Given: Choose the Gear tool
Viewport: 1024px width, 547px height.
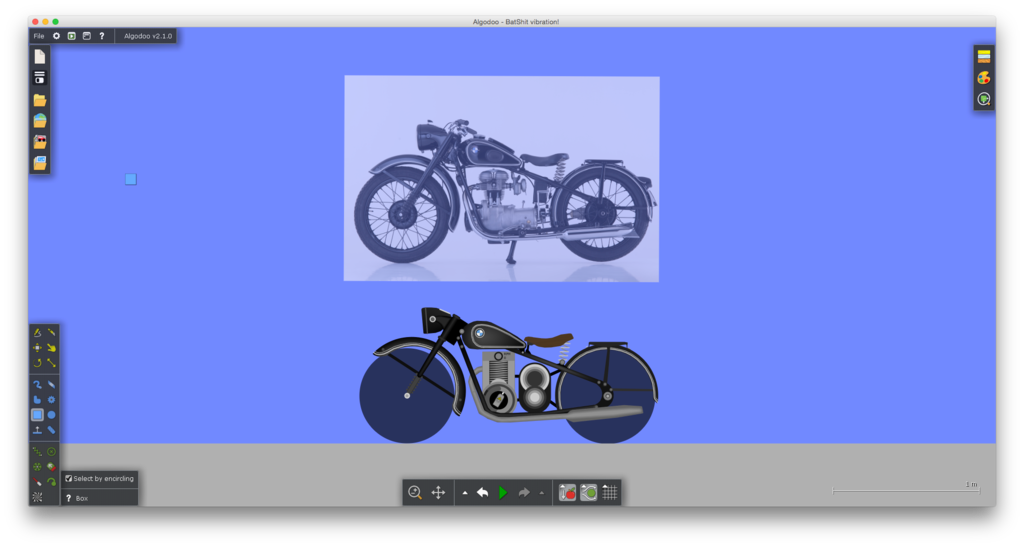Looking at the screenshot, I should [51, 399].
